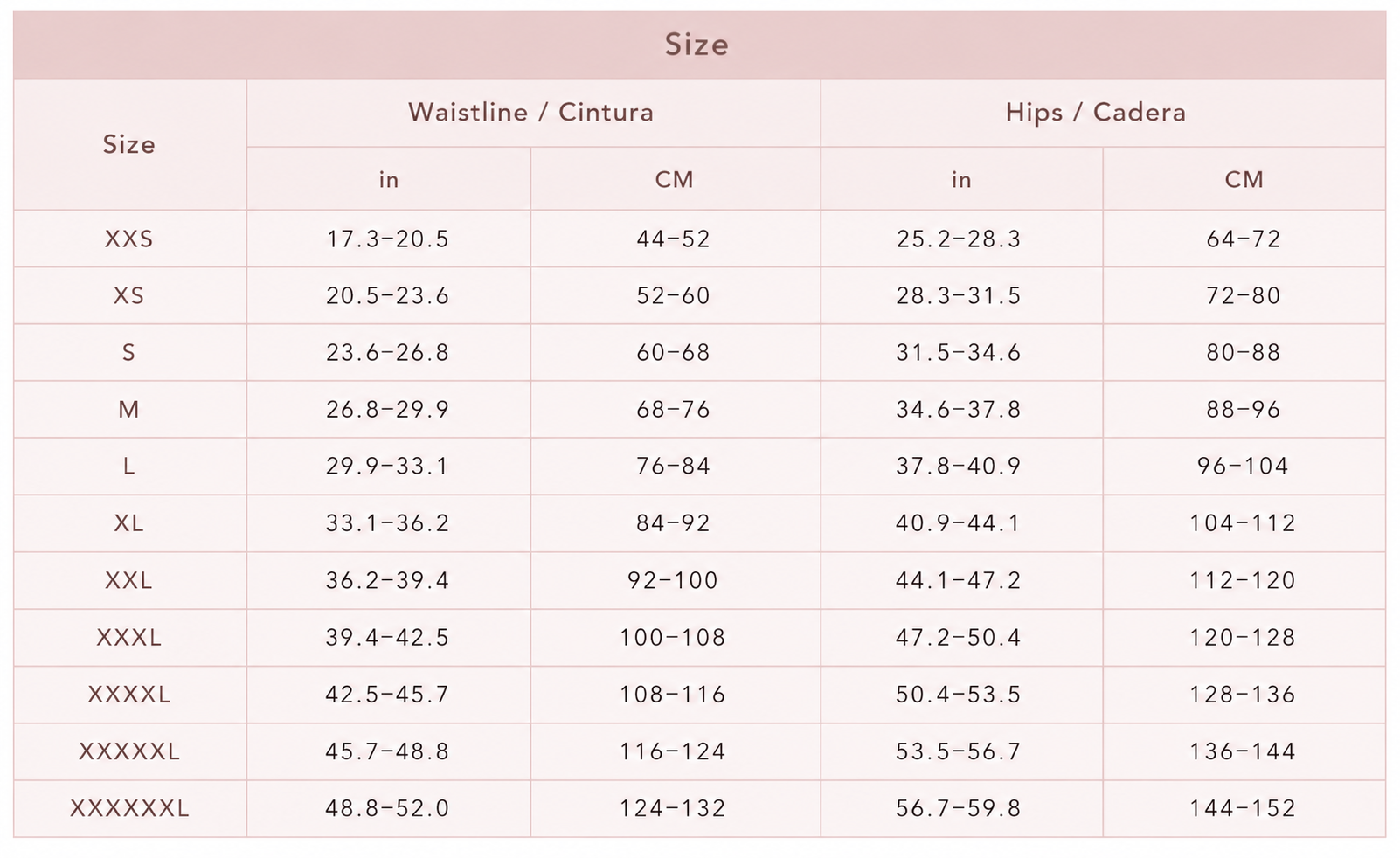Viewport: 1400px width, 858px height.
Task: Select the XL size row label
Action: pyautogui.click(x=129, y=523)
